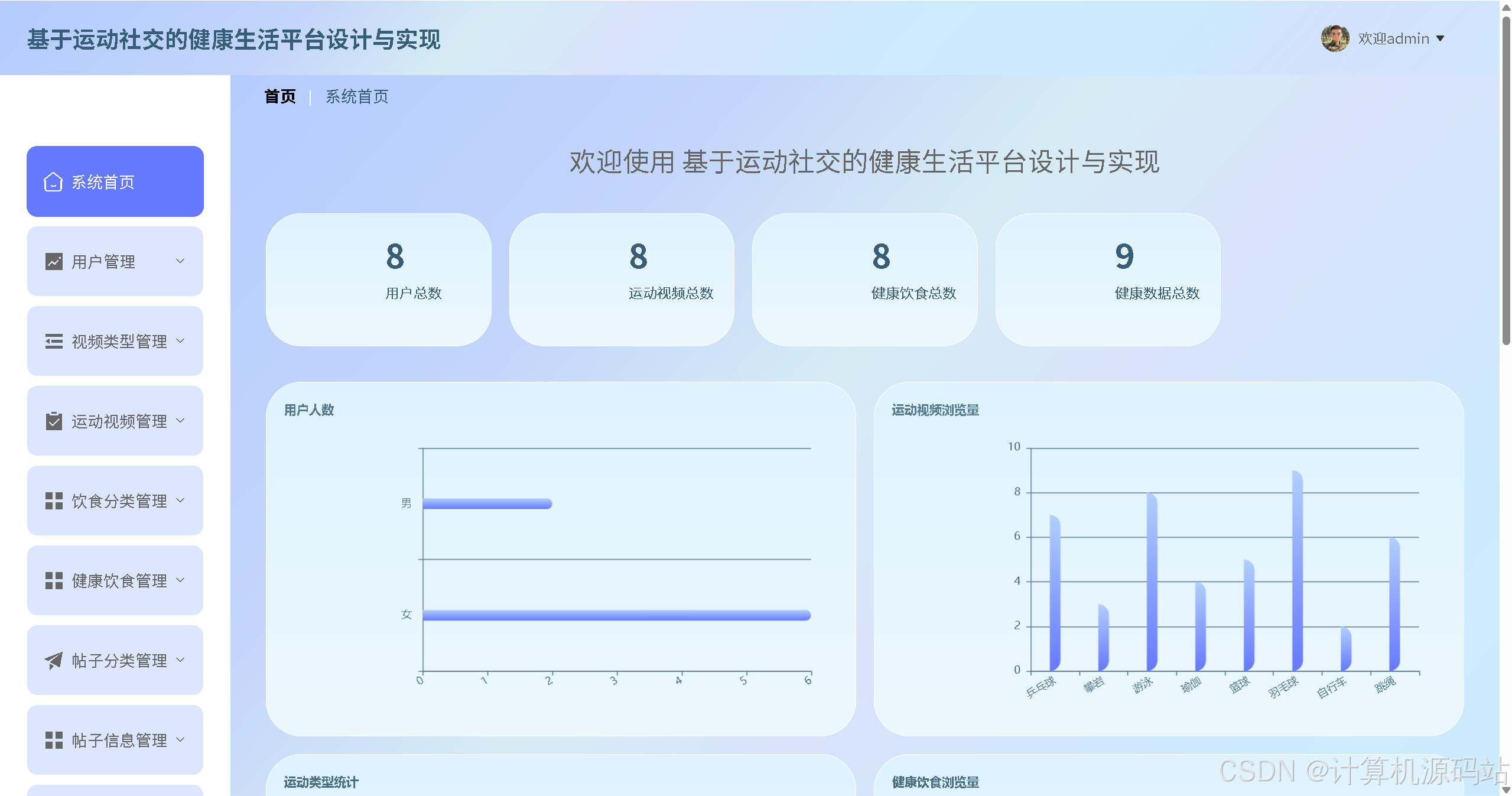Expand the 饮食分类管理 chevron
Viewport: 1512px width, 796px height.
(x=180, y=500)
